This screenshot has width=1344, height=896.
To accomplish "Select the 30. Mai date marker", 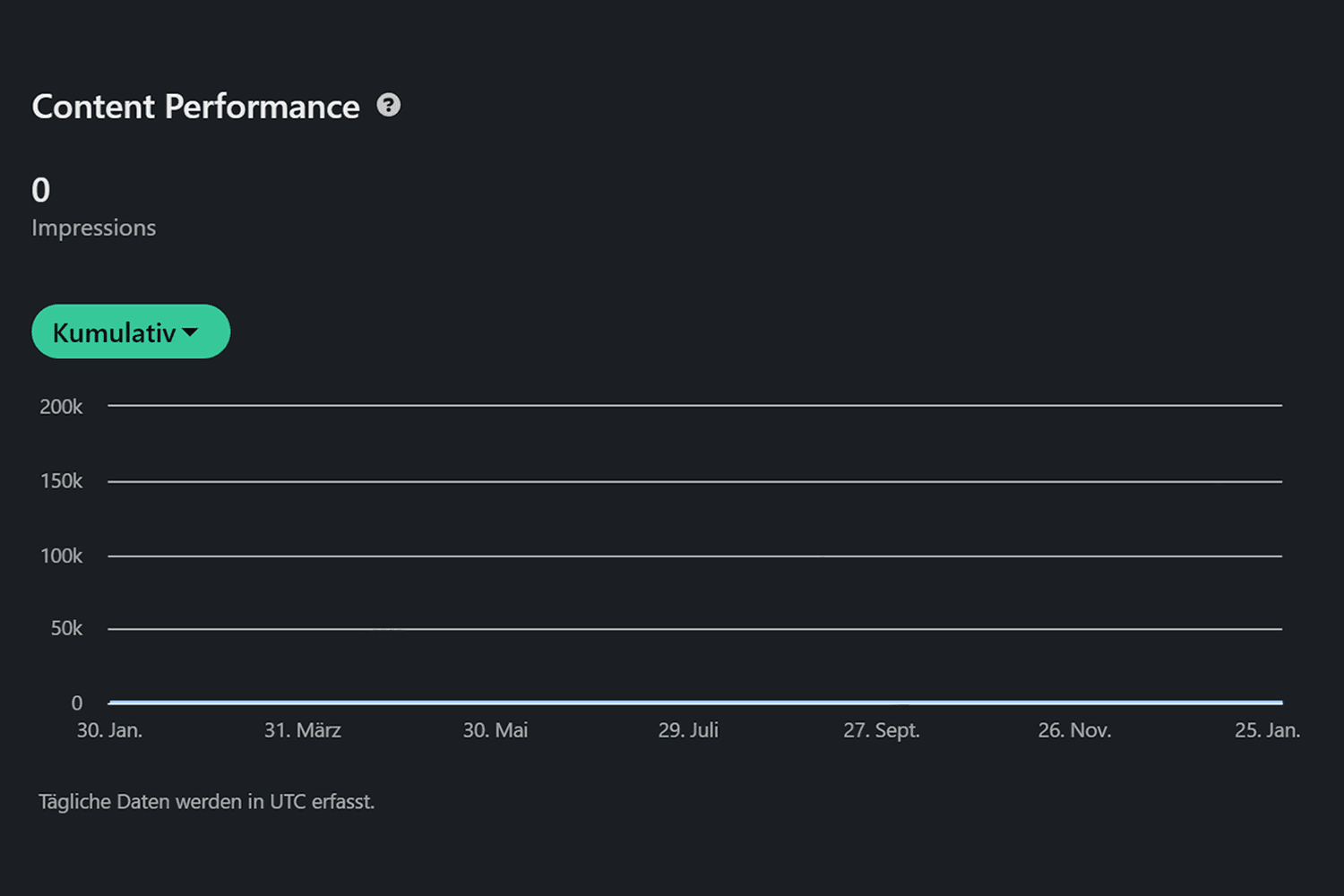I will pos(495,730).
